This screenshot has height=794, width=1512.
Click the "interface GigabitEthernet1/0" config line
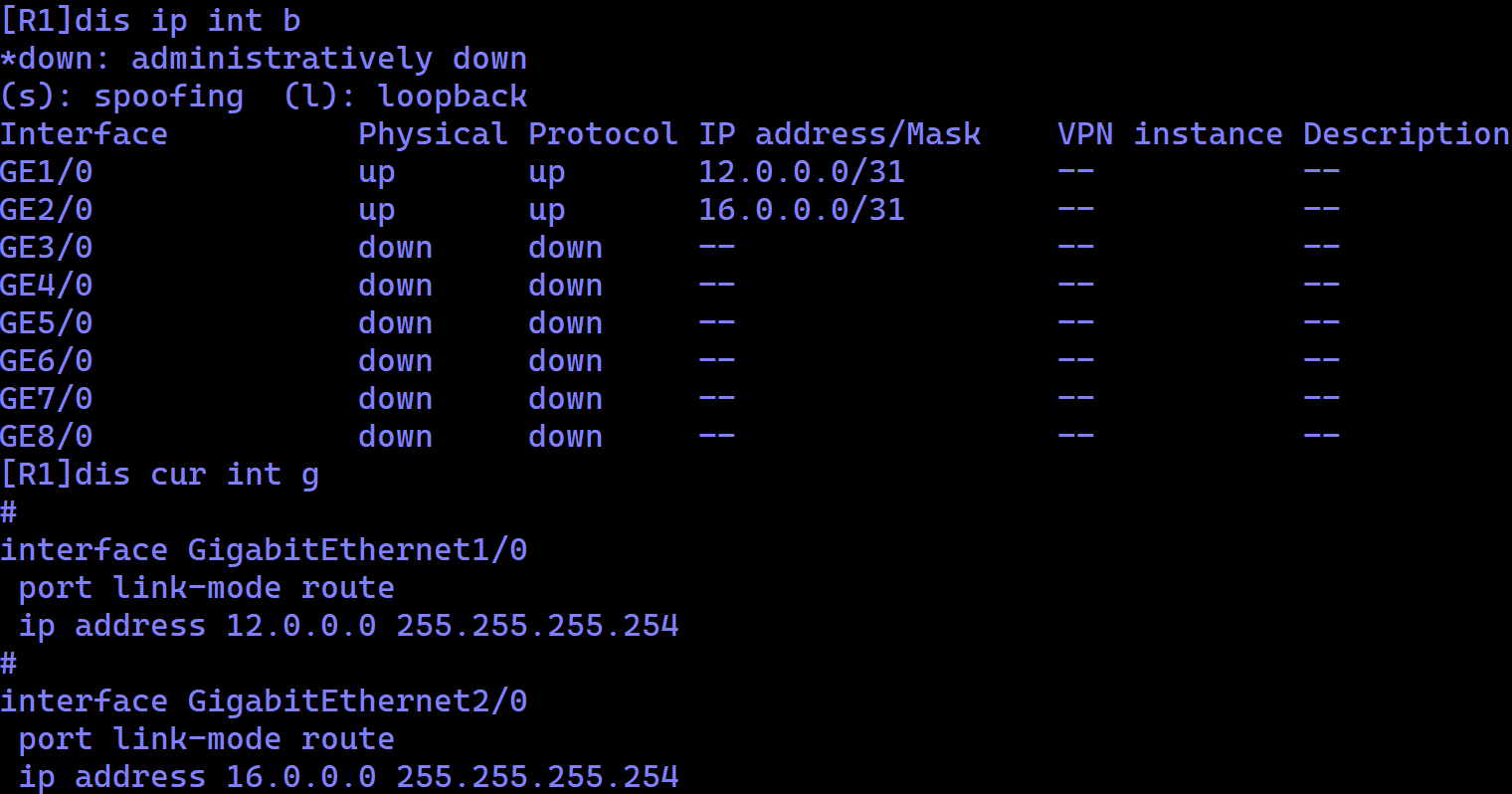point(264,550)
